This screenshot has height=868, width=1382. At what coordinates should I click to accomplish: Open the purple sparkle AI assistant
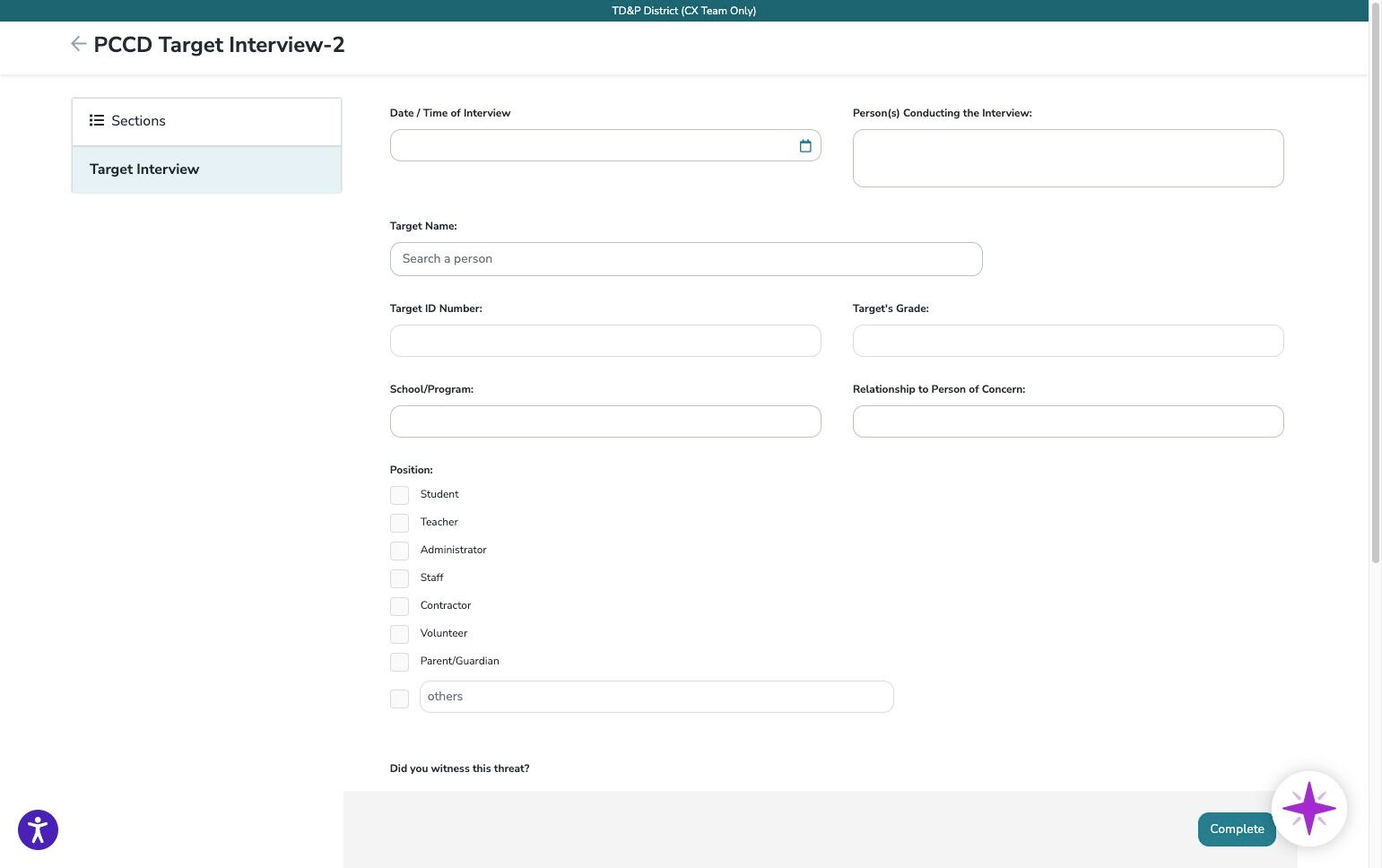click(1309, 809)
